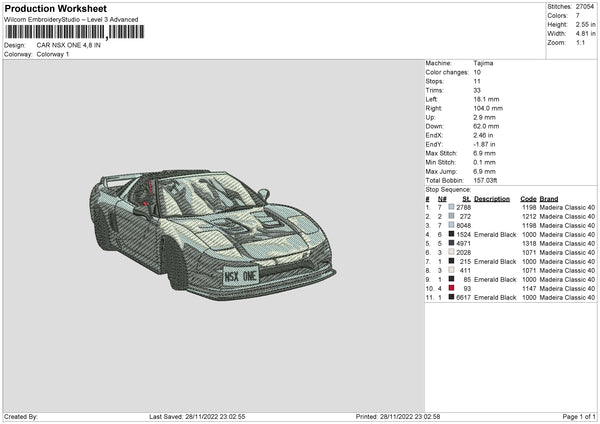Select the red color swatch in stop 10
The height and width of the screenshot is (424, 600).
[x=452, y=288]
